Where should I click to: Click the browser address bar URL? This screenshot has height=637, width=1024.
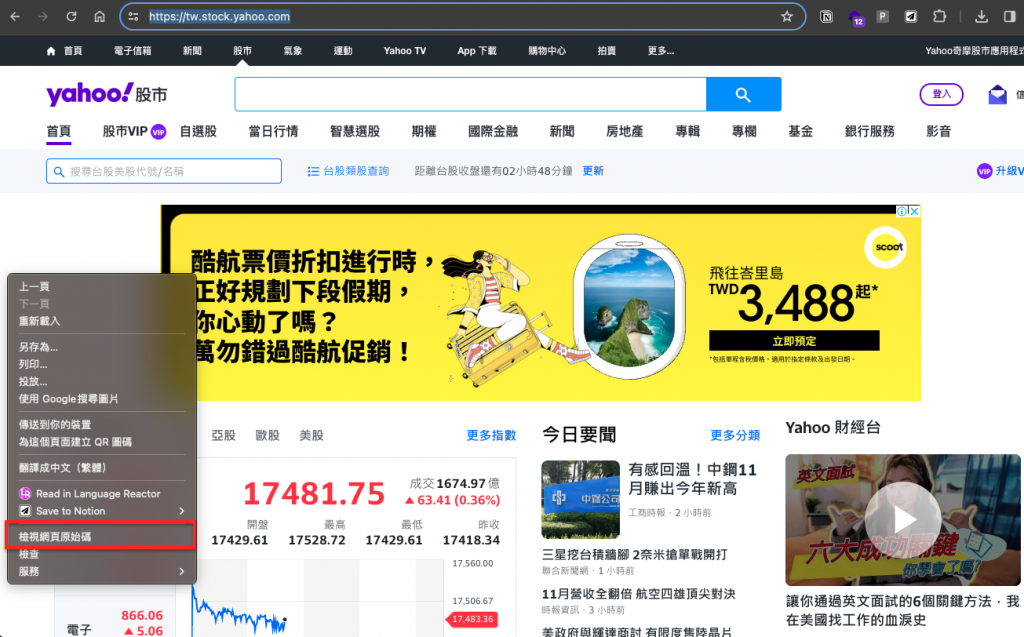pyautogui.click(x=219, y=16)
